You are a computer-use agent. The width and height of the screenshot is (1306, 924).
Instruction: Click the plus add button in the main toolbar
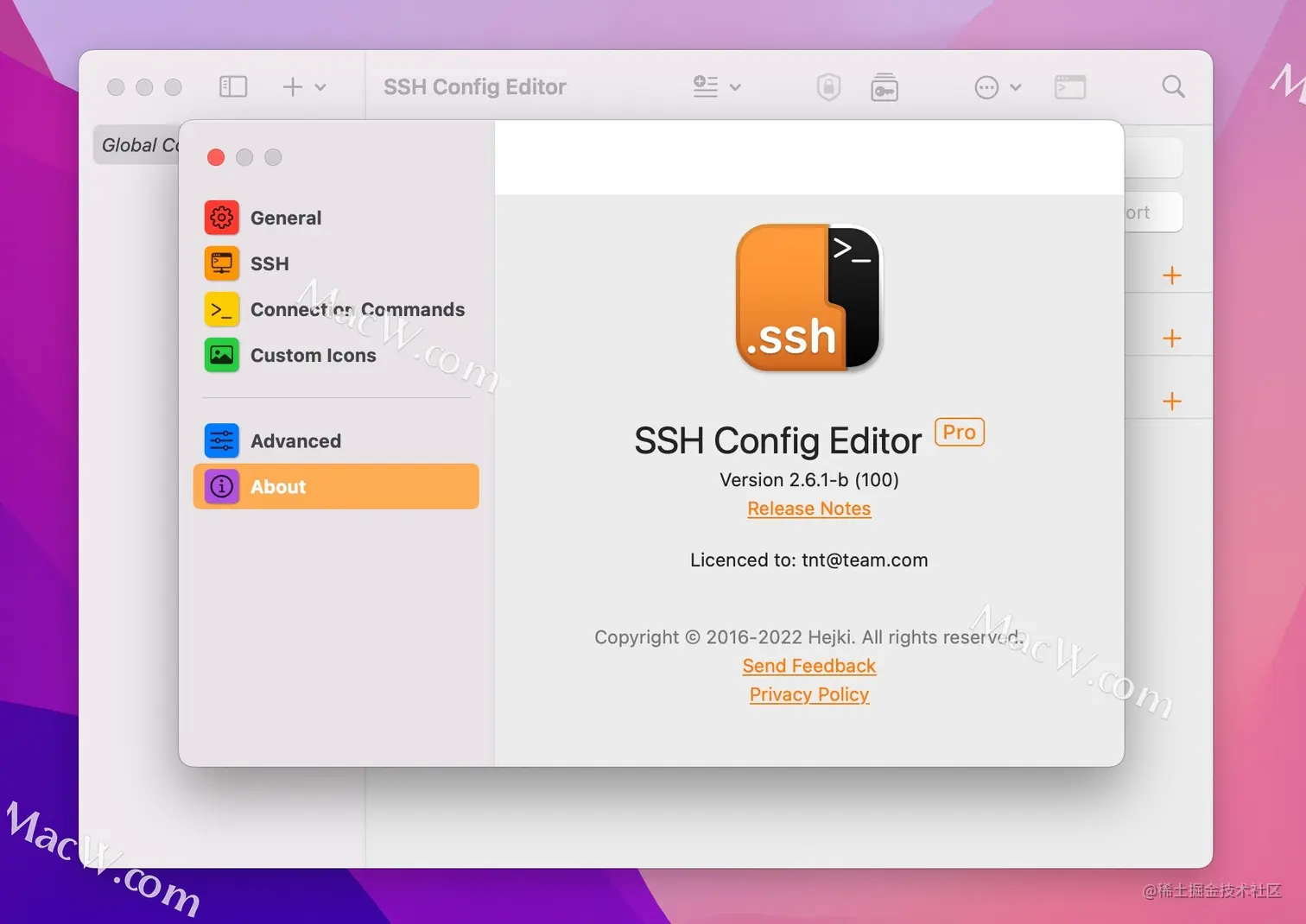tap(293, 86)
